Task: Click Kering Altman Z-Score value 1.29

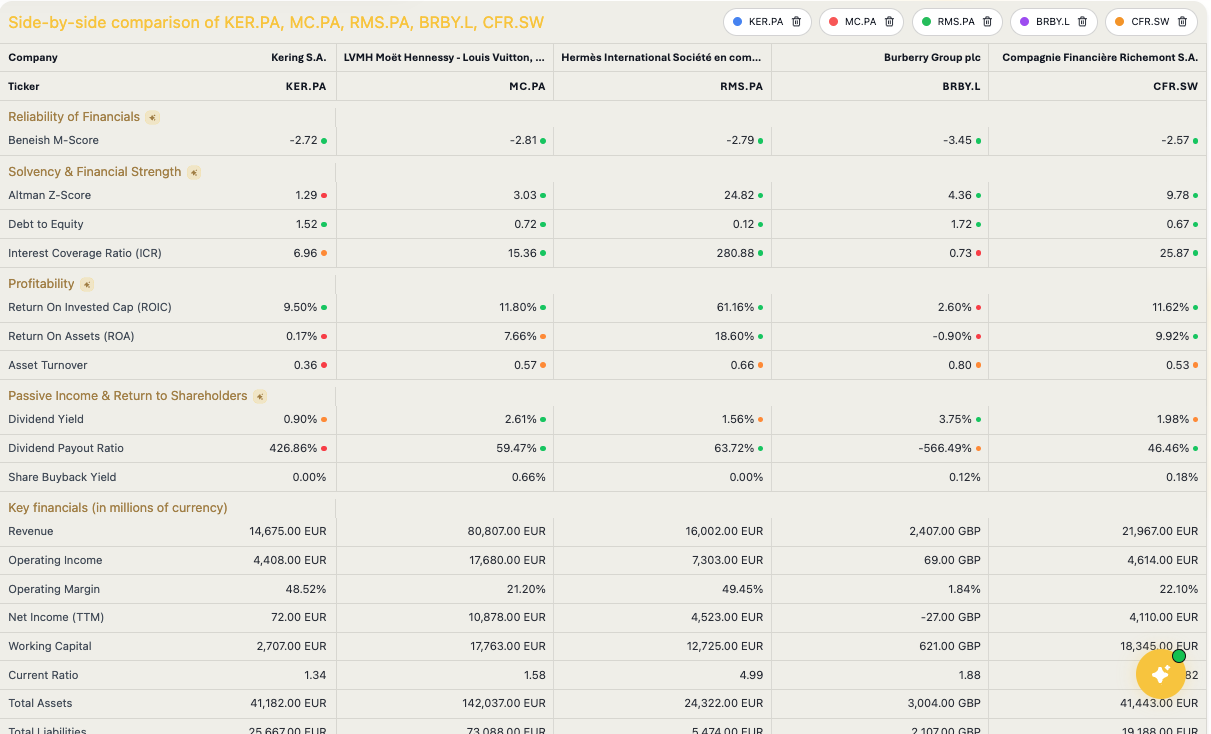Action: coord(306,195)
